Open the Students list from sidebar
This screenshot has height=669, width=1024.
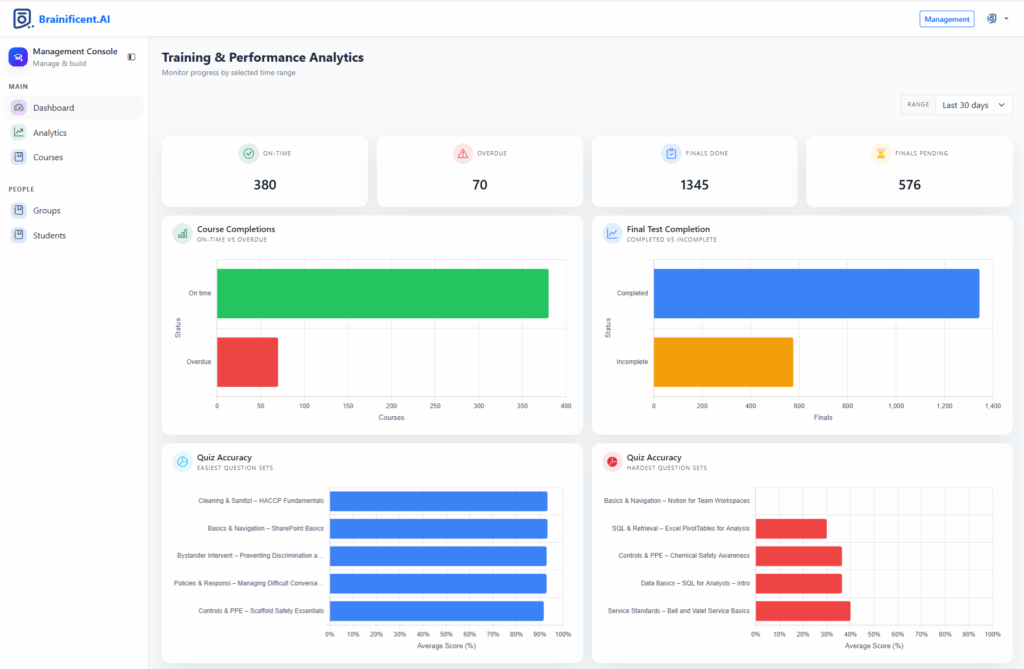point(49,236)
